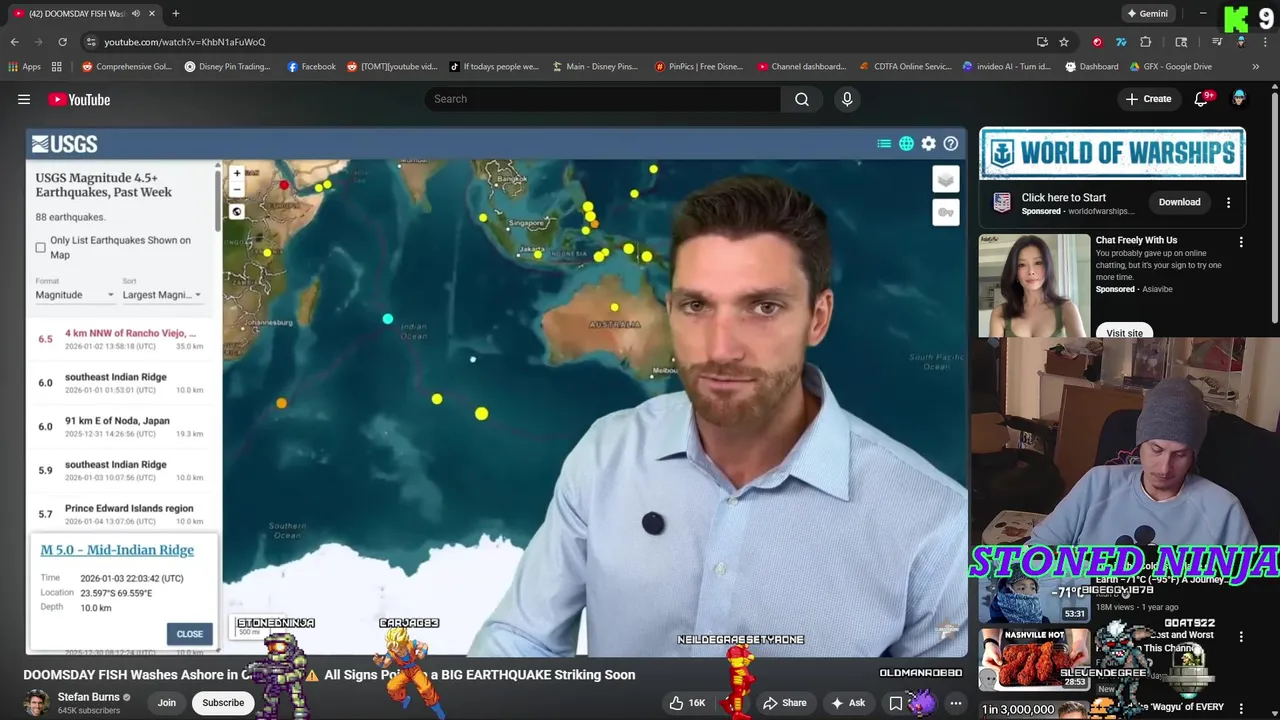Save the video with bookmark icon
The image size is (1280, 720).
(896, 703)
